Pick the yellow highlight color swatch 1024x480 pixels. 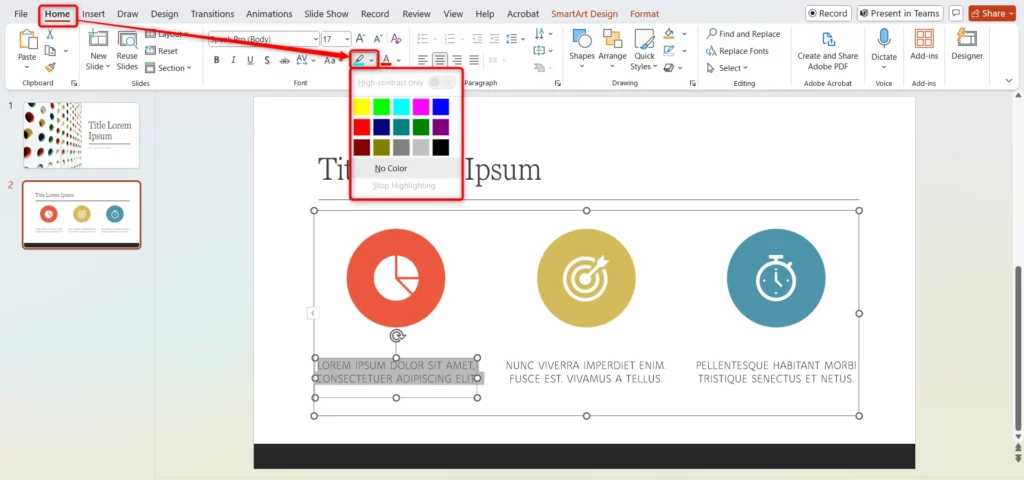[361, 106]
